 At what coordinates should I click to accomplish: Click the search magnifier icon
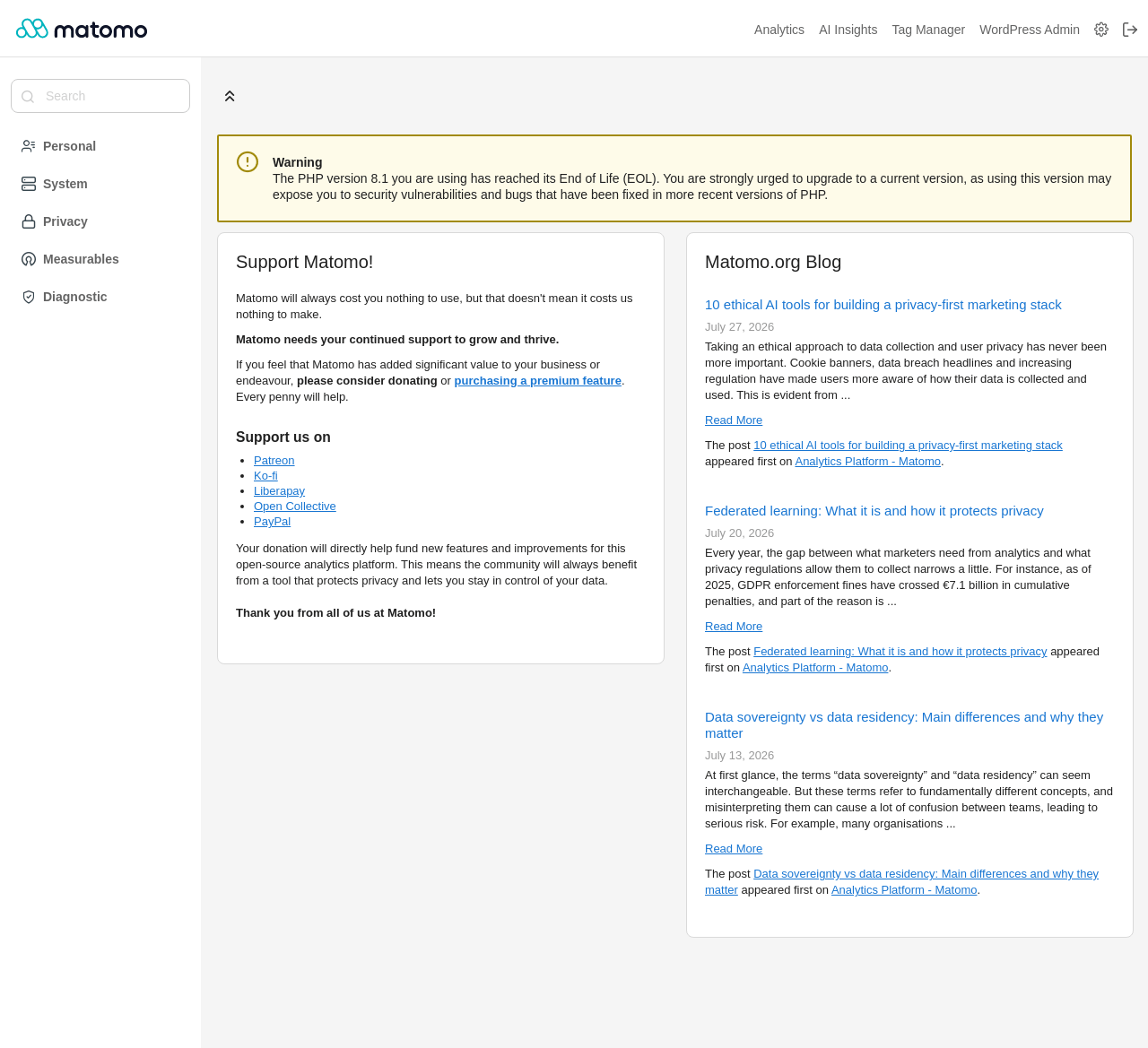click(28, 97)
